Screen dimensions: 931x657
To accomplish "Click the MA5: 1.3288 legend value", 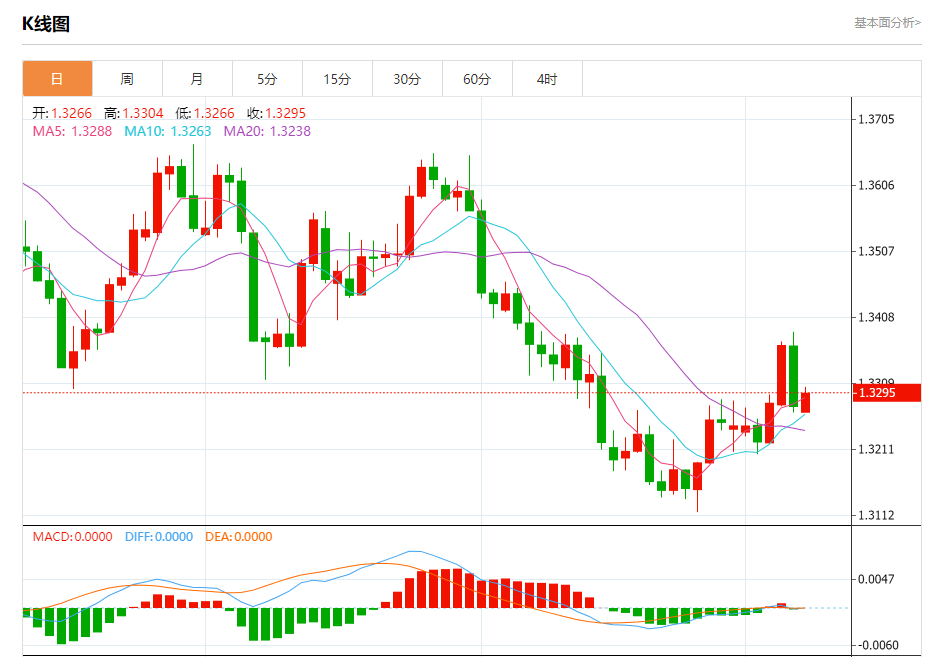I will point(72,131).
